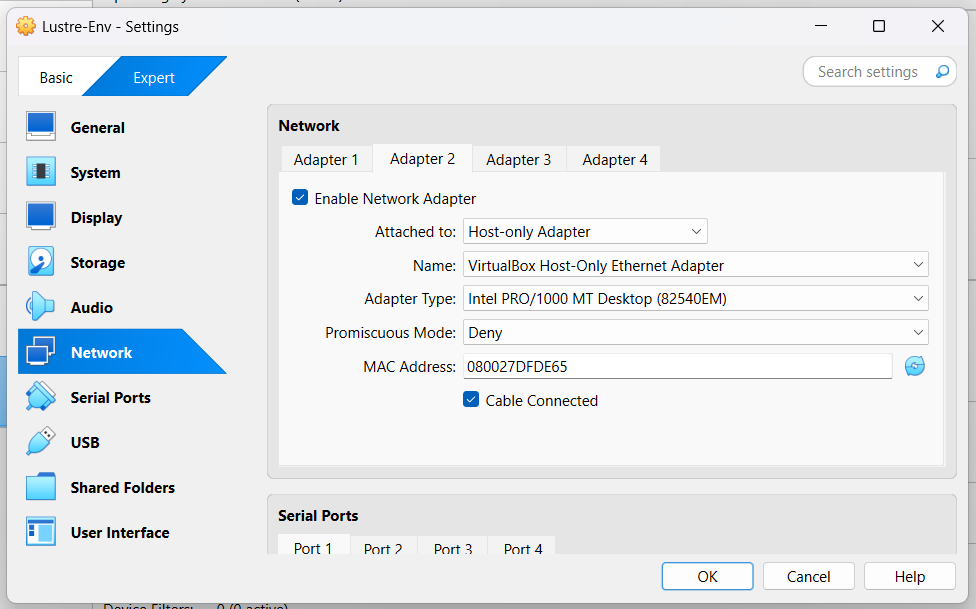Select the System chip icon
Viewport: 976px width, 609px height.
coord(41,172)
